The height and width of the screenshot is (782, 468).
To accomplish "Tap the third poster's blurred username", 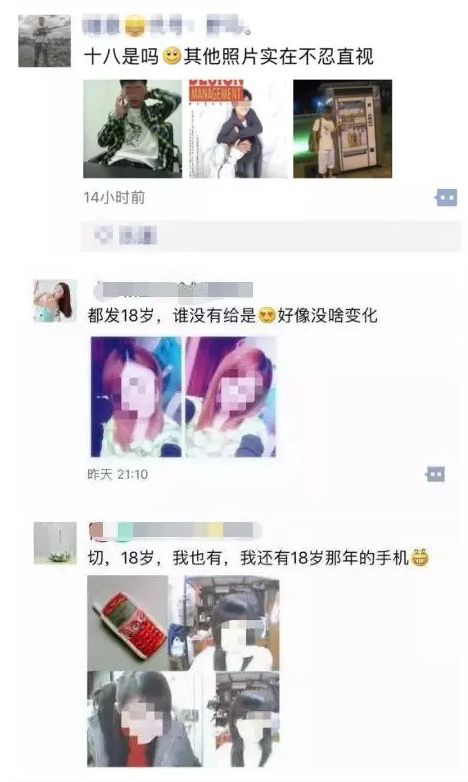I will 175,531.
